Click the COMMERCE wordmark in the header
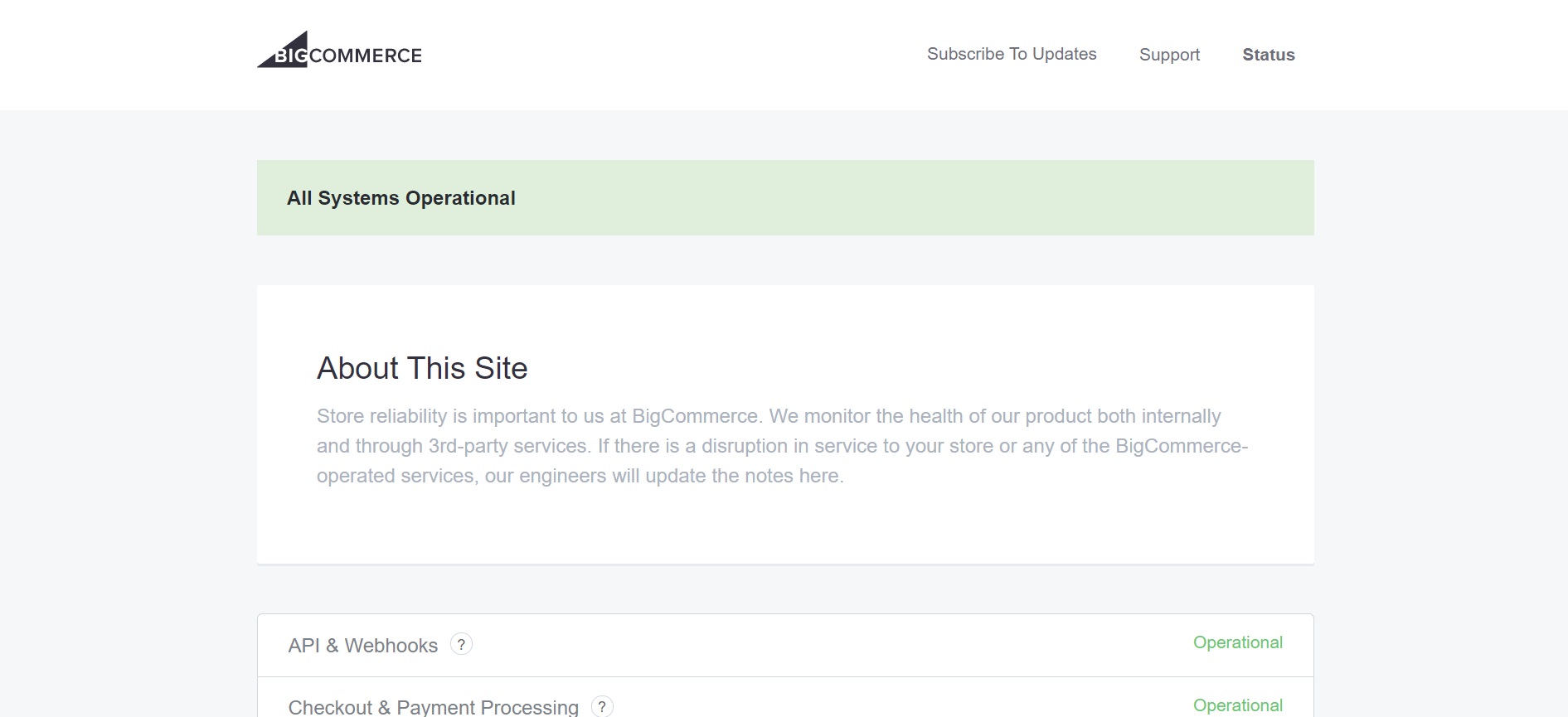The image size is (1568, 717). pos(366,56)
